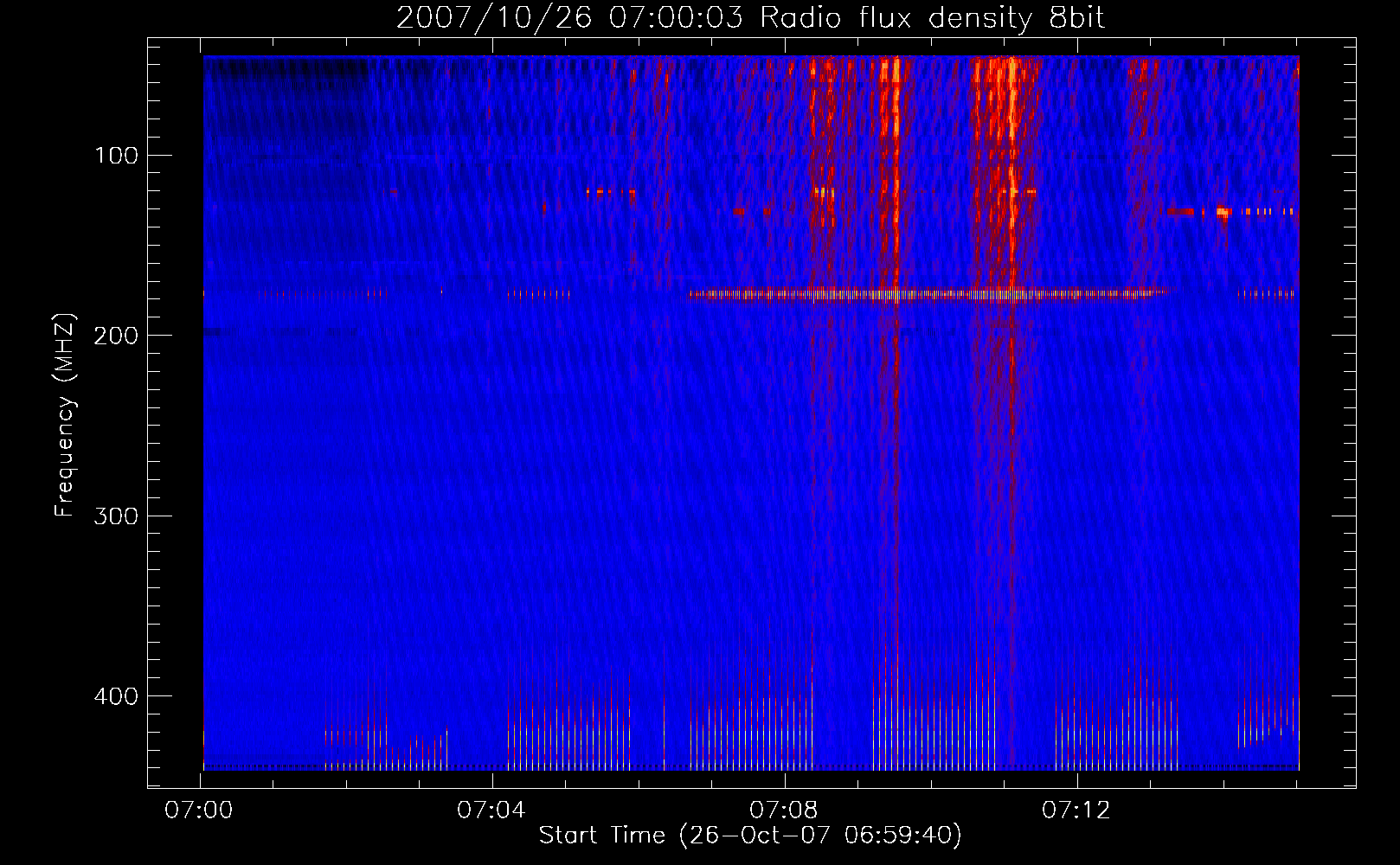Click the x-axis label "Start Time (26-Oct-07 06:59:40)"
Screen dimensions: 1400x865
[750, 836]
